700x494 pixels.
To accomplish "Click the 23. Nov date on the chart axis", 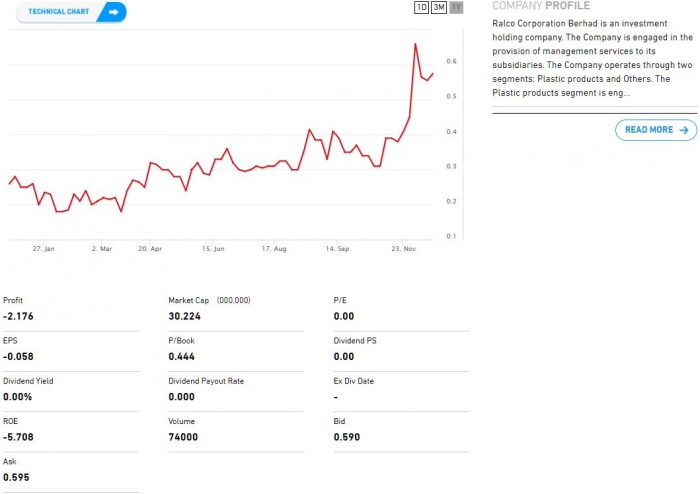I will tap(404, 248).
